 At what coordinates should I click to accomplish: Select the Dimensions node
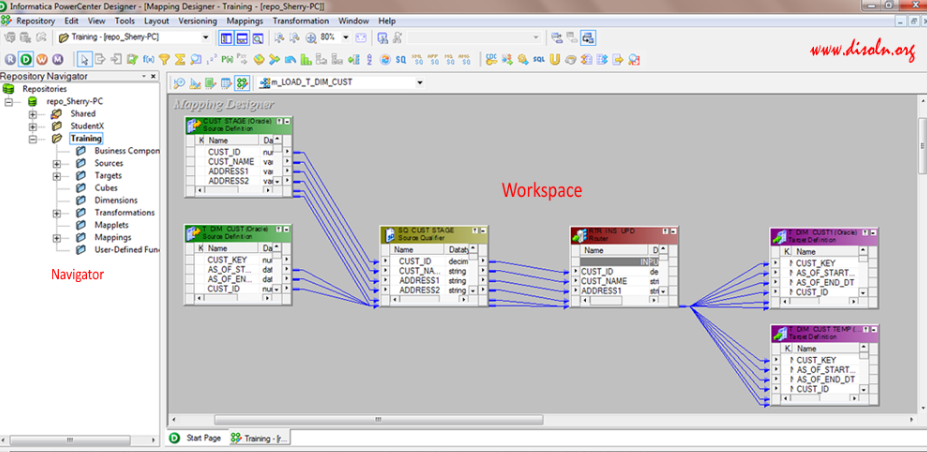tap(116, 200)
